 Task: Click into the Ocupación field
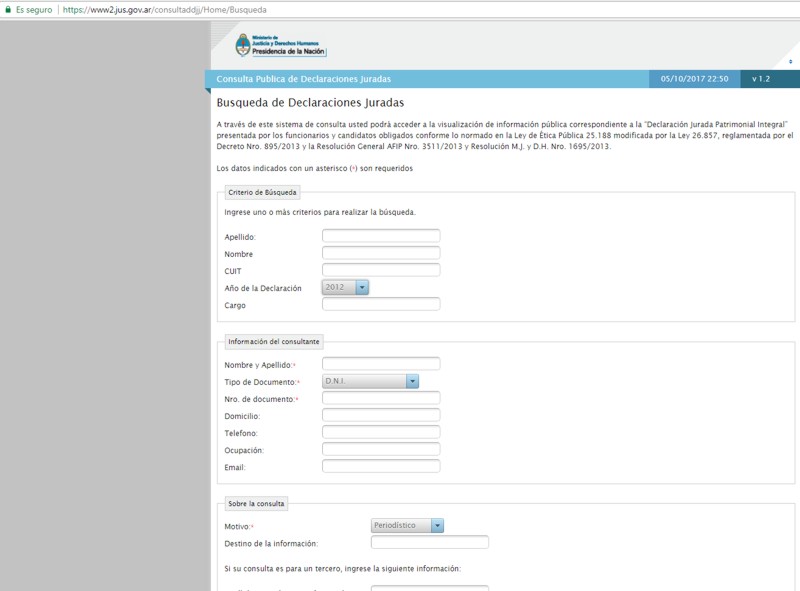pos(381,450)
